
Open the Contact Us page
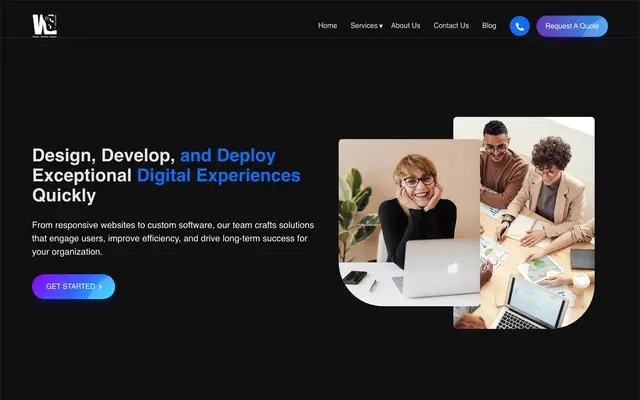(451, 26)
